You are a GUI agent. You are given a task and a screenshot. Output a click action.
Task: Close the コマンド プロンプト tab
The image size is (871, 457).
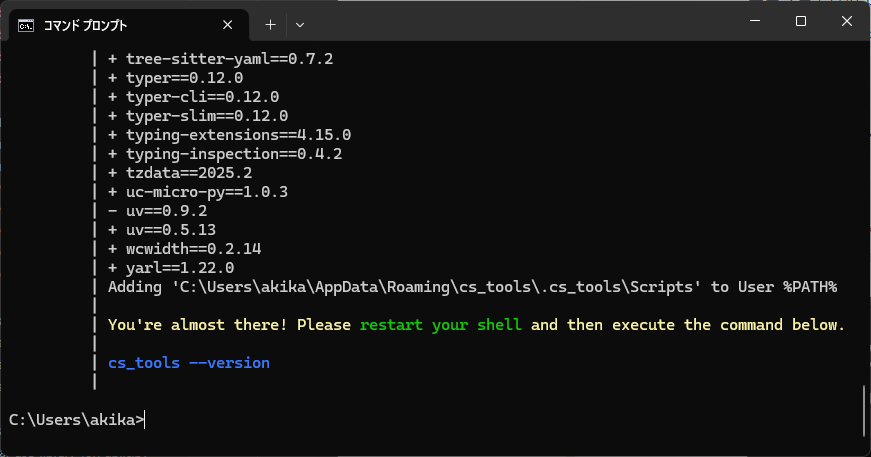[229, 24]
